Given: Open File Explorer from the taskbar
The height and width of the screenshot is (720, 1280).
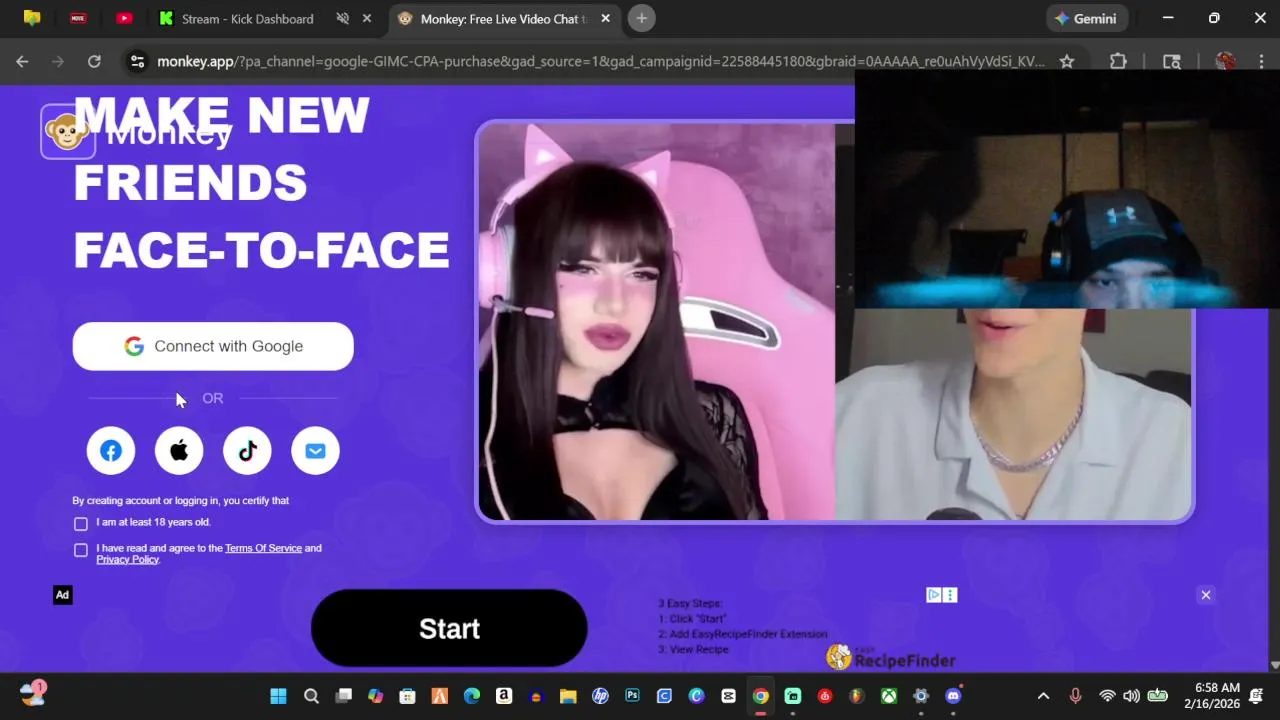Looking at the screenshot, I should pos(568,696).
